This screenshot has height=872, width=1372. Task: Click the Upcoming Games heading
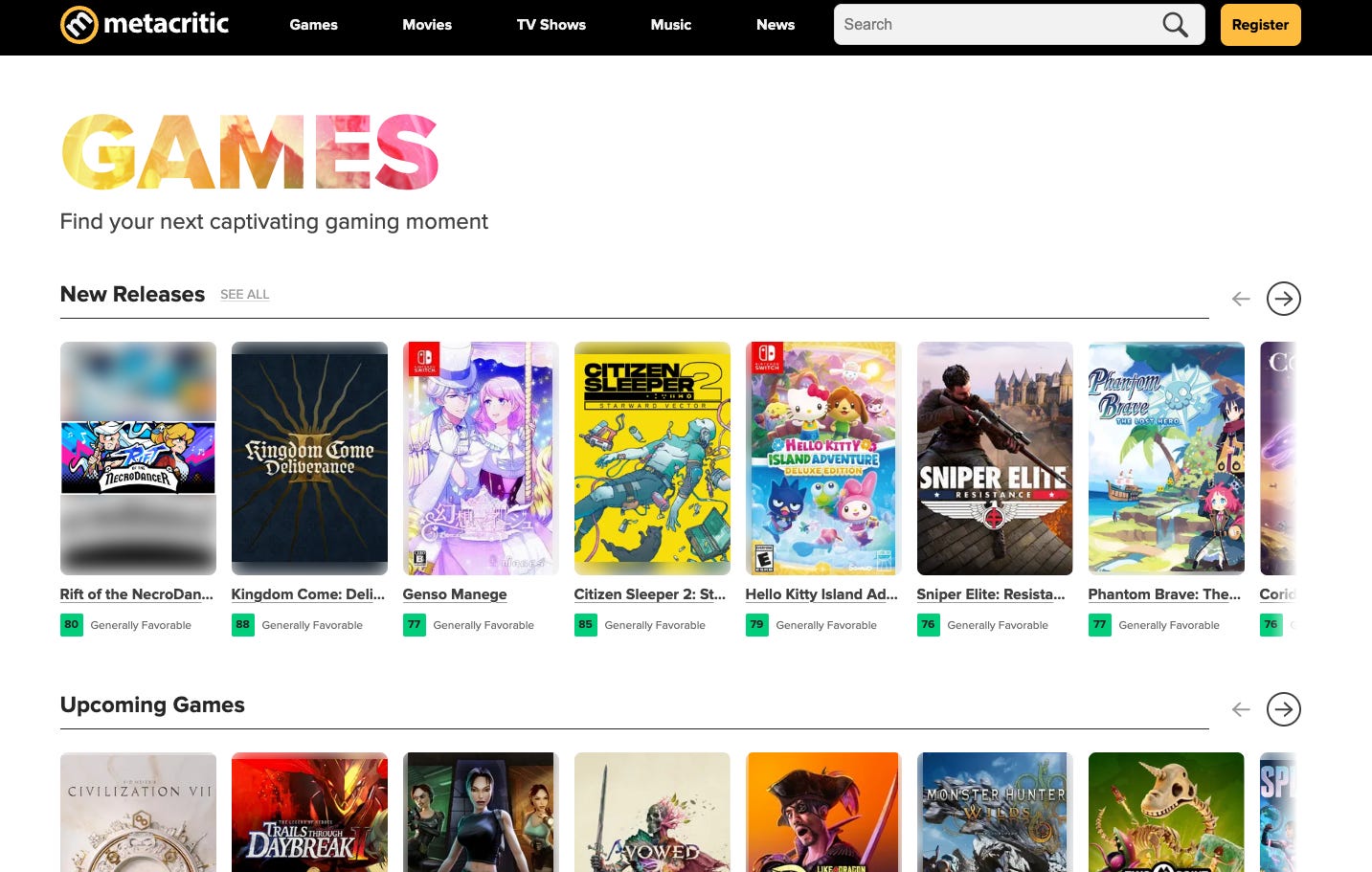152,705
